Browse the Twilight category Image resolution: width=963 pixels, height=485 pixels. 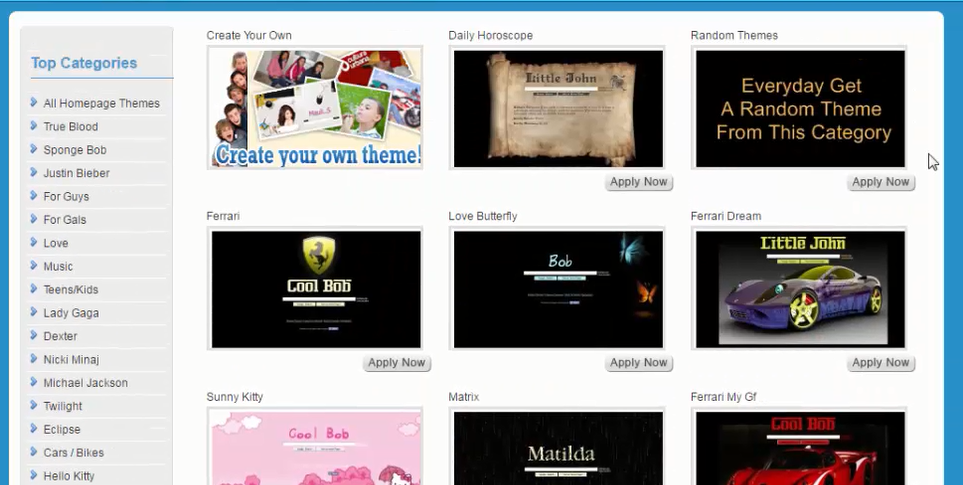(63, 406)
